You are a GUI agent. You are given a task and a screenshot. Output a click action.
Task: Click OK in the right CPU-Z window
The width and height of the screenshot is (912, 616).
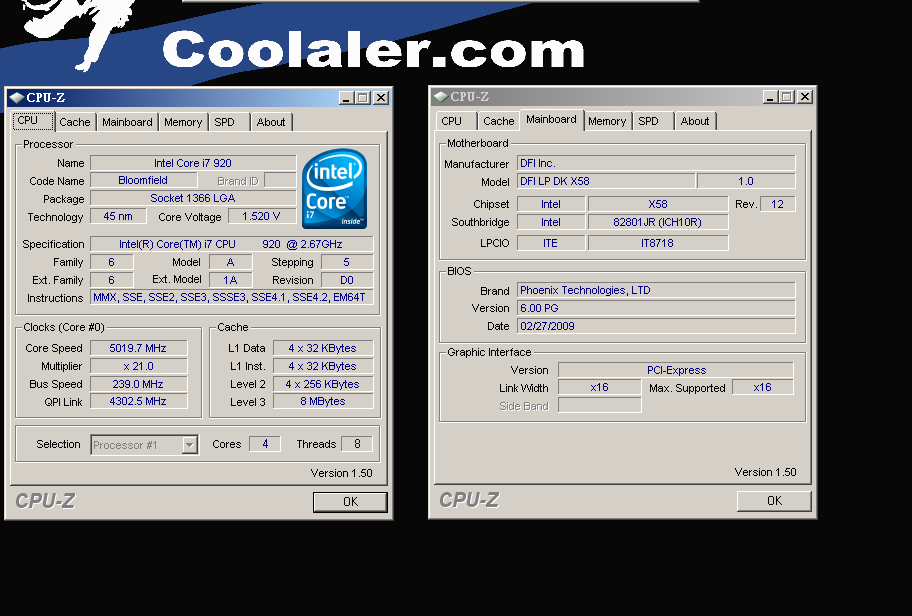774,501
